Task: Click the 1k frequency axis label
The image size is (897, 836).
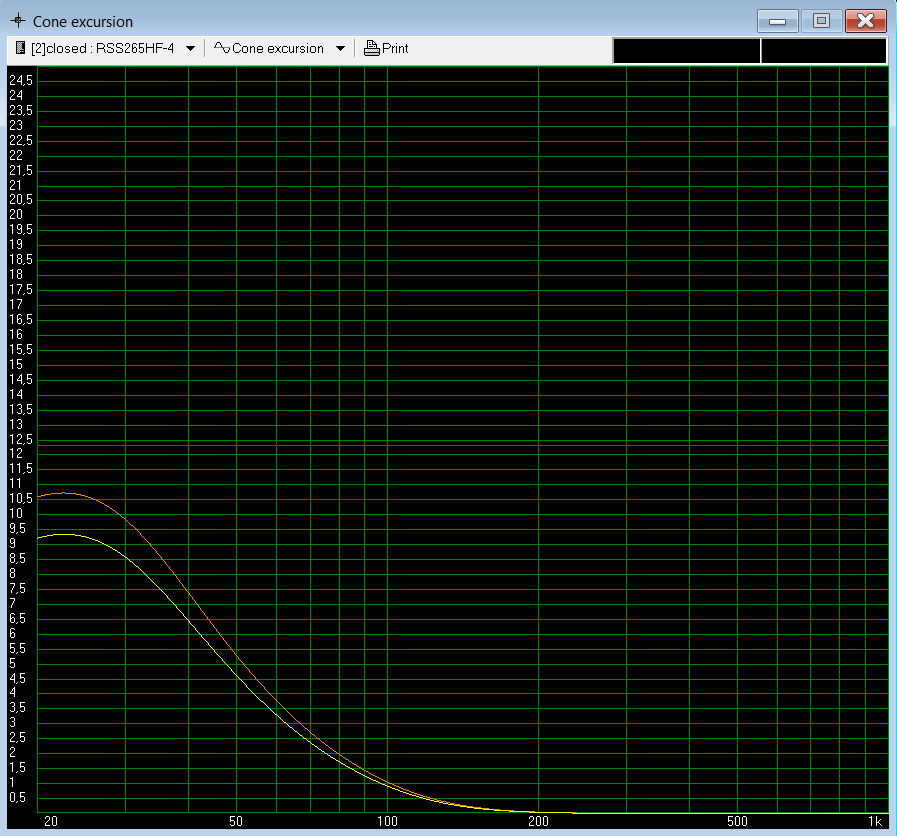Action: point(875,822)
